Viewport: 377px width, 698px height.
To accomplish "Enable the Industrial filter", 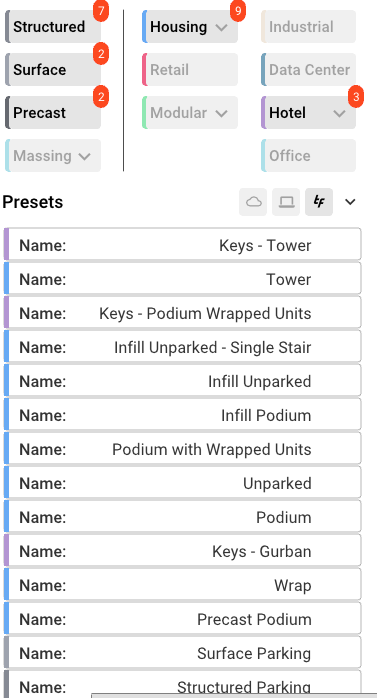I will 308,27.
